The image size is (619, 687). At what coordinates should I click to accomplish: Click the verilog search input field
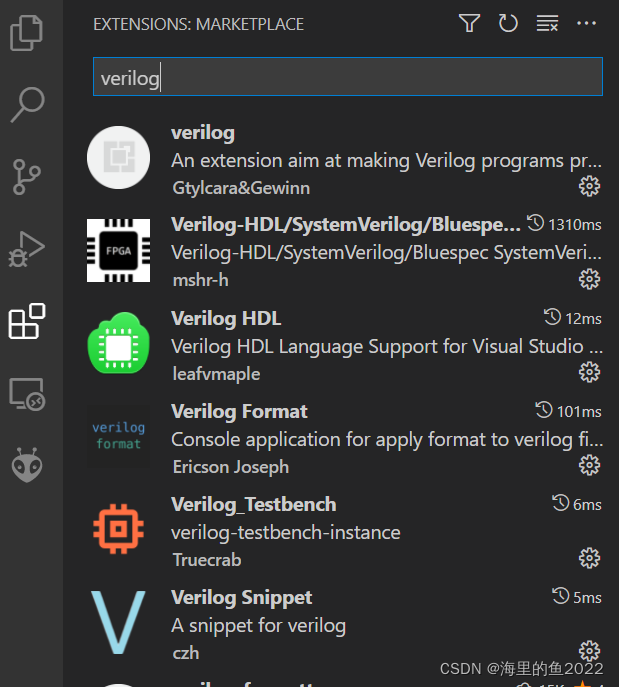(348, 77)
